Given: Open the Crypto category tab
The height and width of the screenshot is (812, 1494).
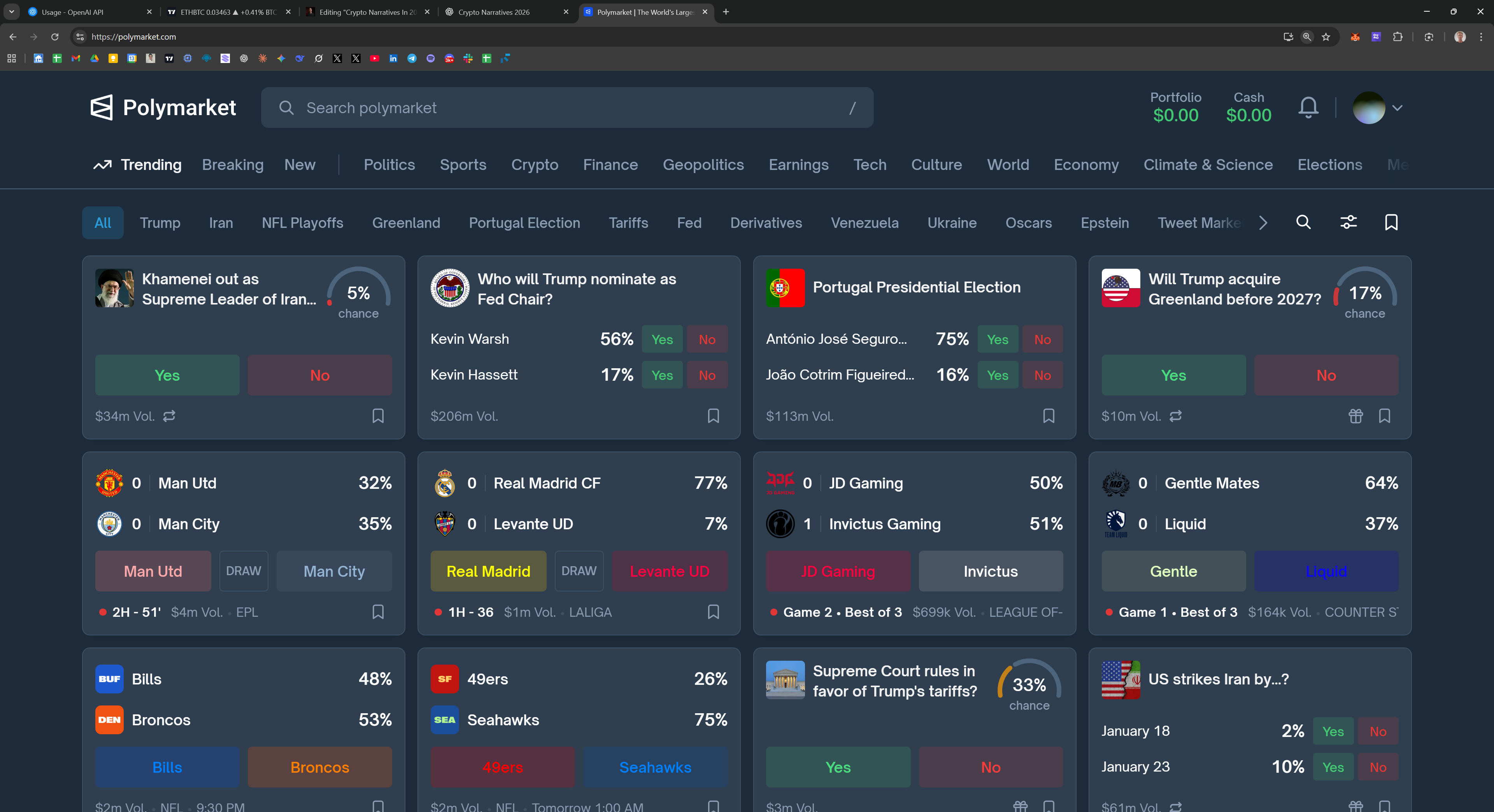Looking at the screenshot, I should [534, 165].
